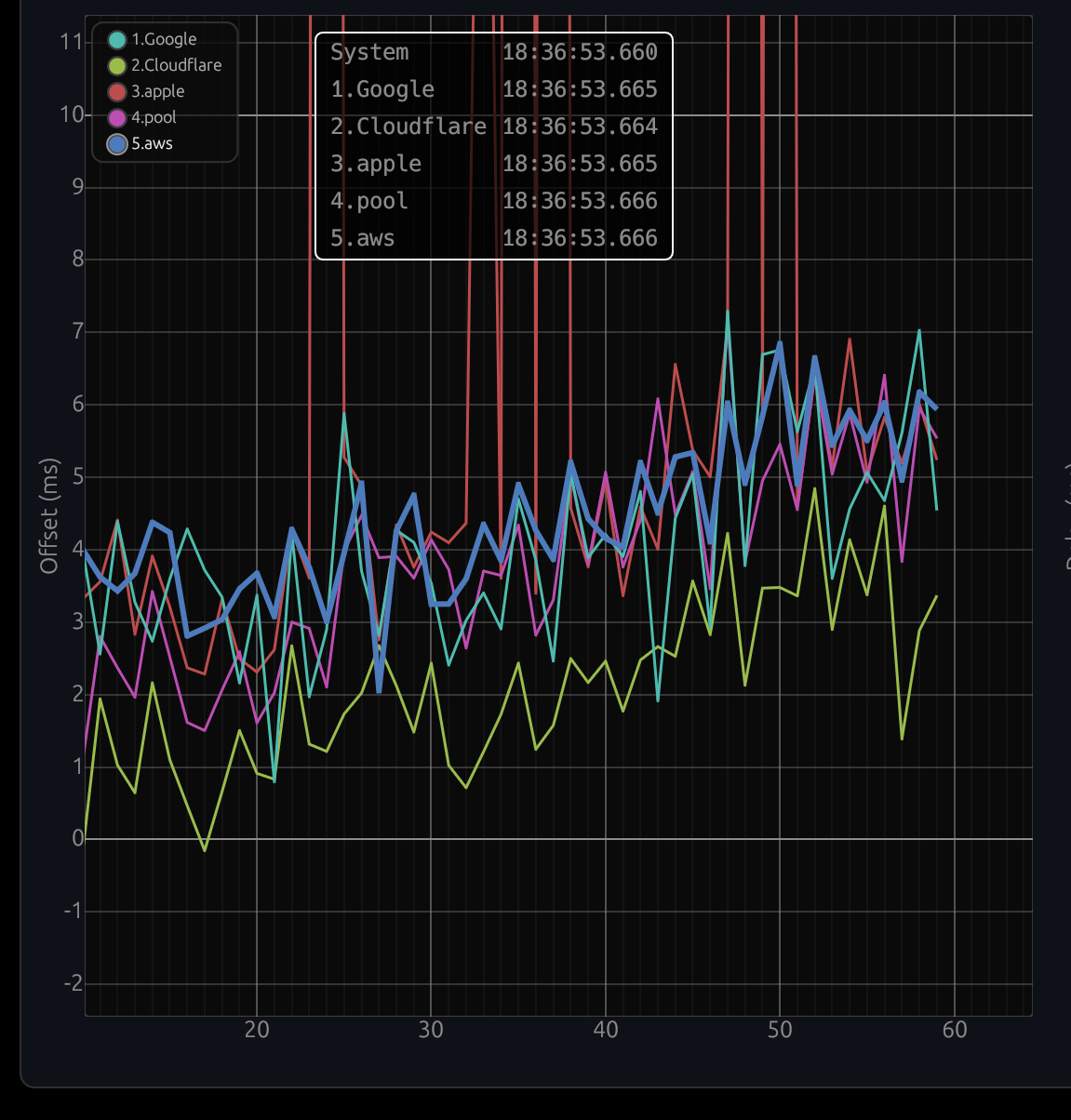The height and width of the screenshot is (1120, 1071).
Task: Hide the 4.pool series via legend label
Action: coord(154,118)
